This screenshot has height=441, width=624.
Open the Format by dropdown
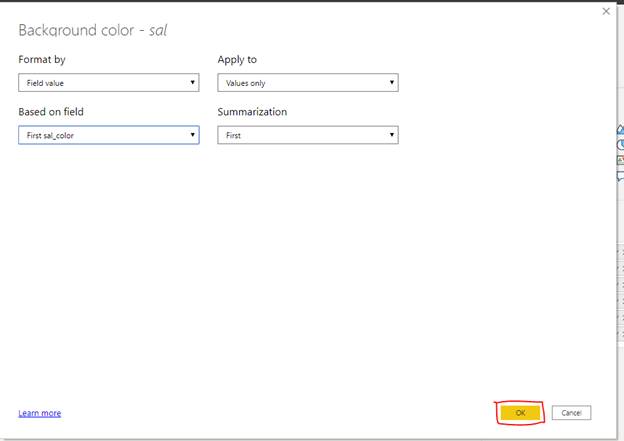[x=109, y=83]
